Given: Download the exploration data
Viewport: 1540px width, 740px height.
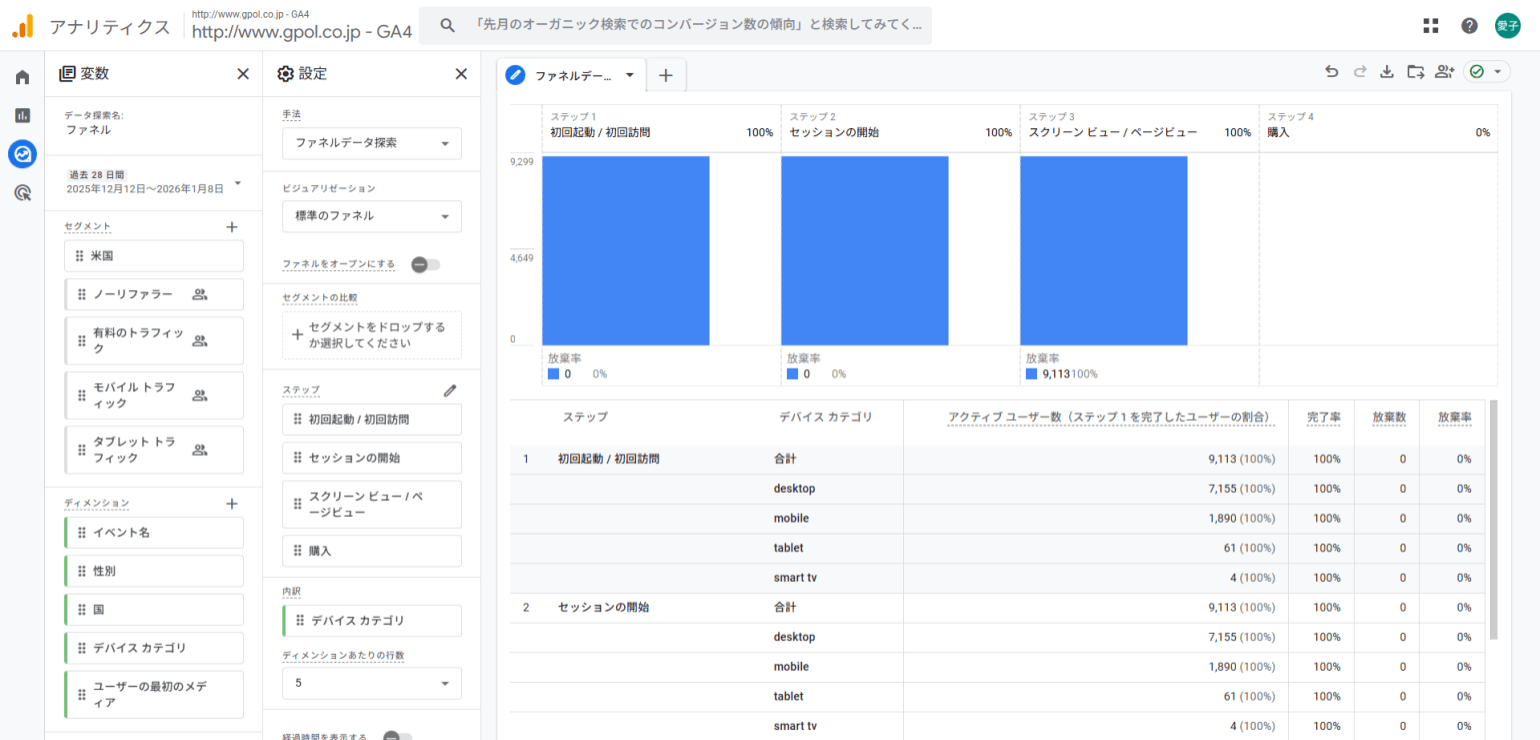Looking at the screenshot, I should click(x=1387, y=71).
